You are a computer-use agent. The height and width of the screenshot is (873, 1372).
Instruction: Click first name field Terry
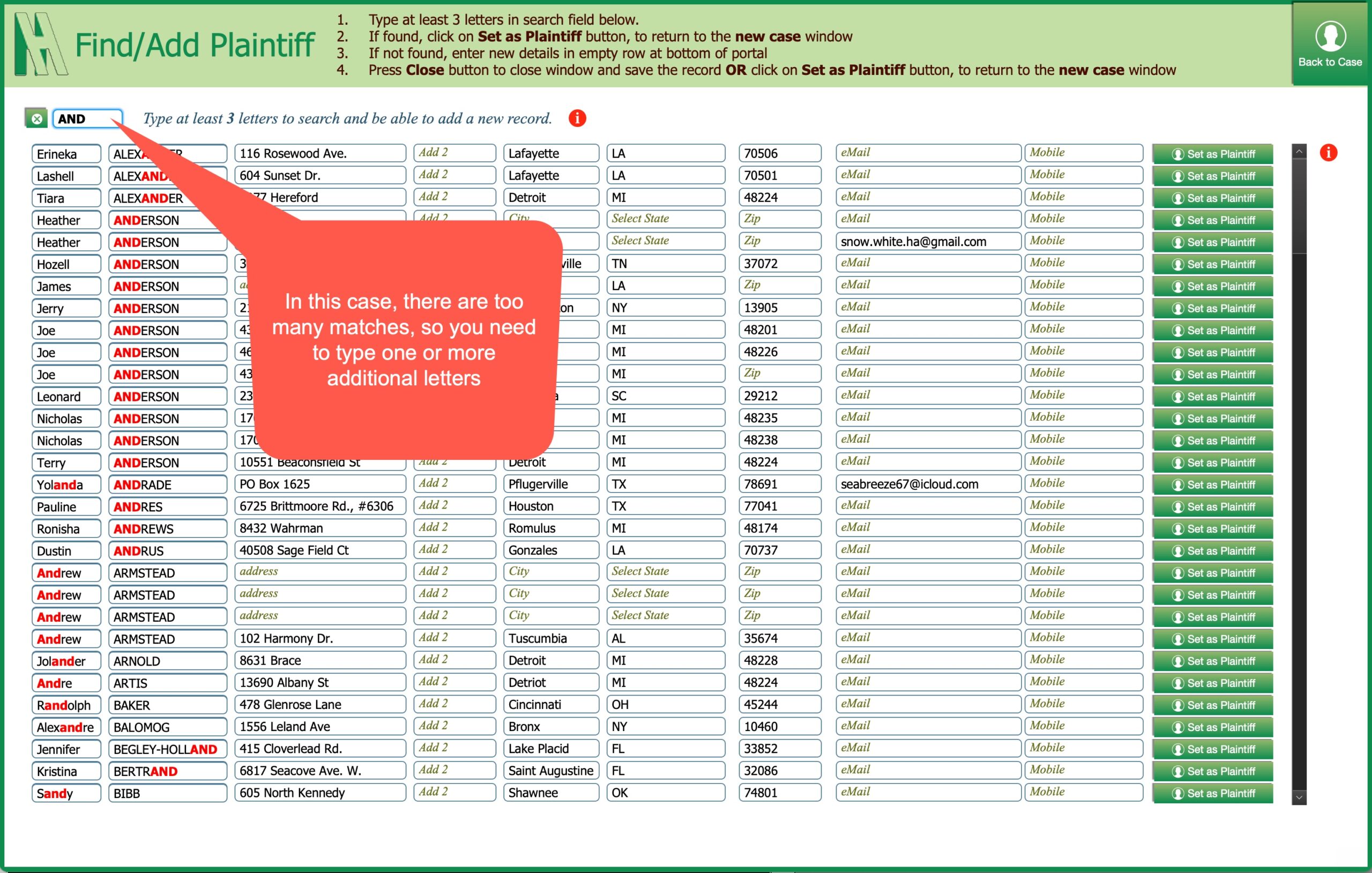tap(66, 462)
